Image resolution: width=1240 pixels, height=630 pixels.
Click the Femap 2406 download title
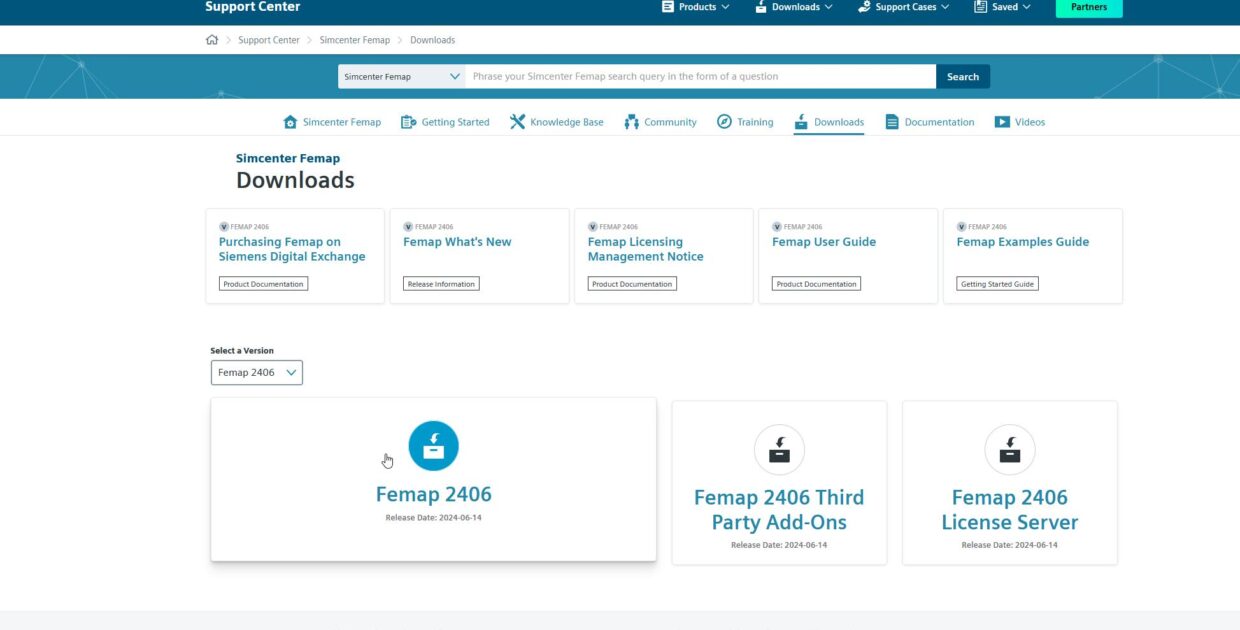click(x=434, y=494)
